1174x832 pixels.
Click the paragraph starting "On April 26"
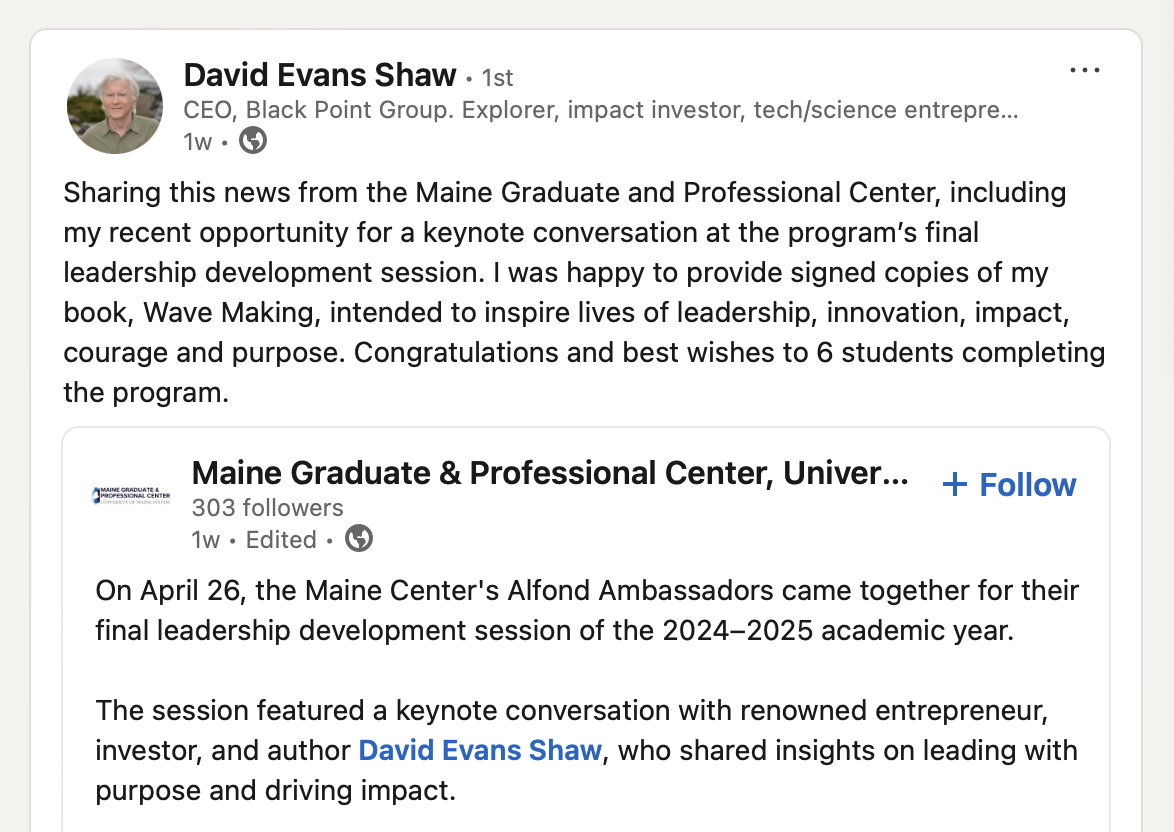[587, 609]
